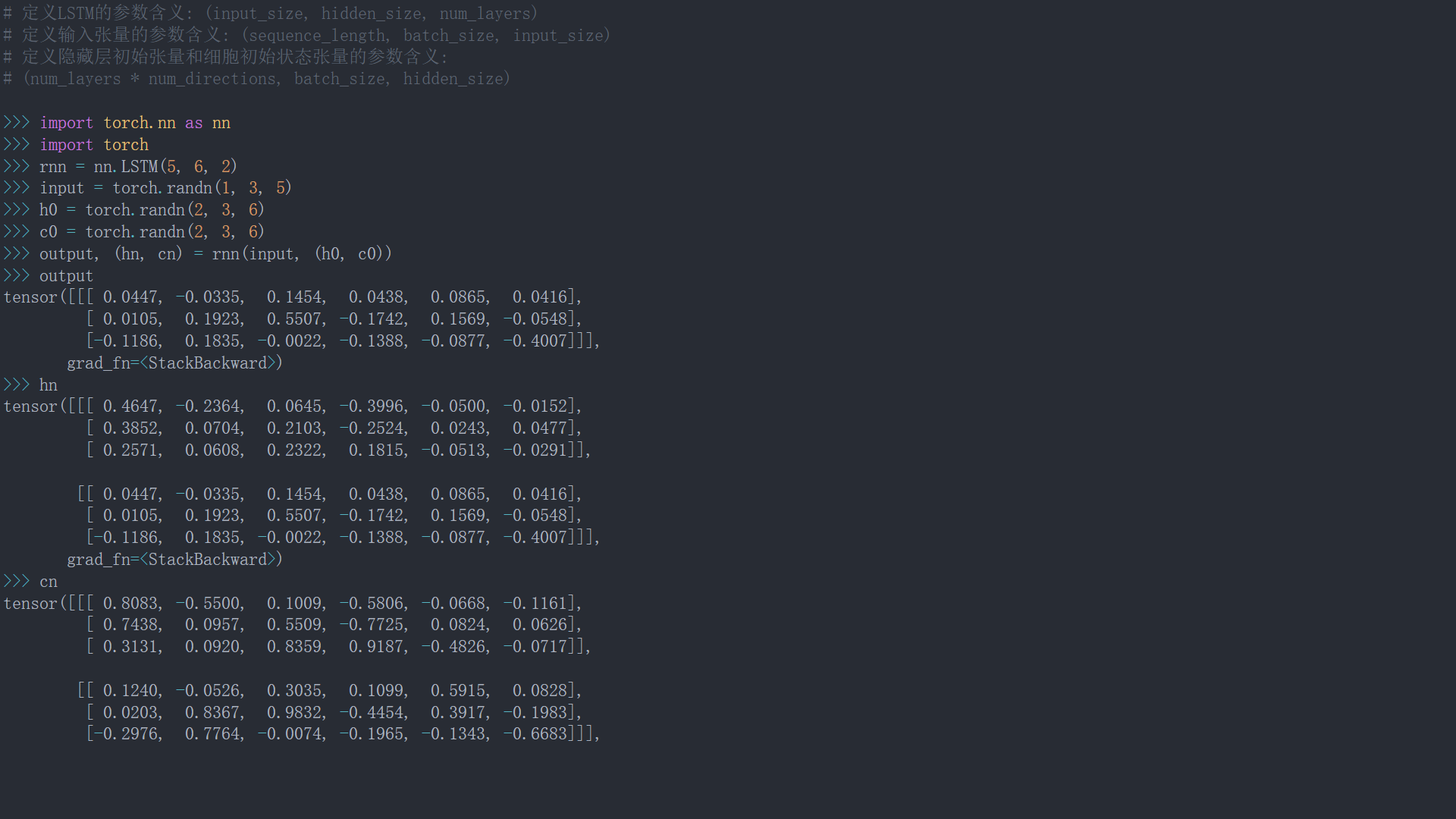
Task: Click the 'nn.LSTM(5, 6, 2)' call
Action: click(x=165, y=167)
